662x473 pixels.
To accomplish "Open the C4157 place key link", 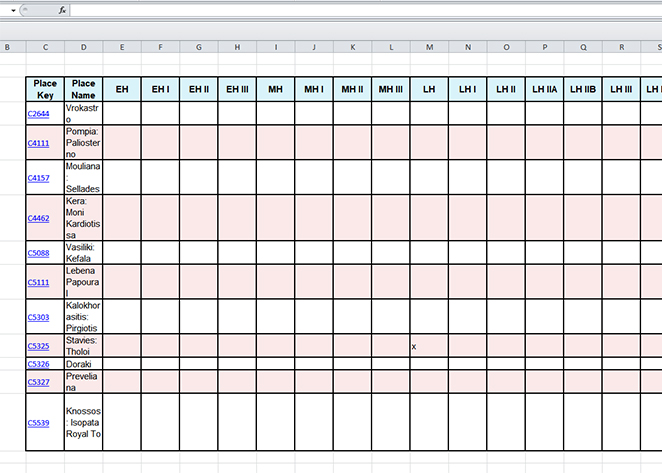I will click(38, 178).
